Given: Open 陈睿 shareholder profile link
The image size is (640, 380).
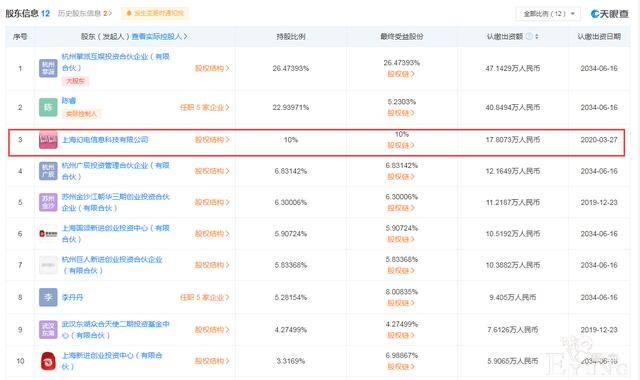Looking at the screenshot, I should tap(69, 100).
